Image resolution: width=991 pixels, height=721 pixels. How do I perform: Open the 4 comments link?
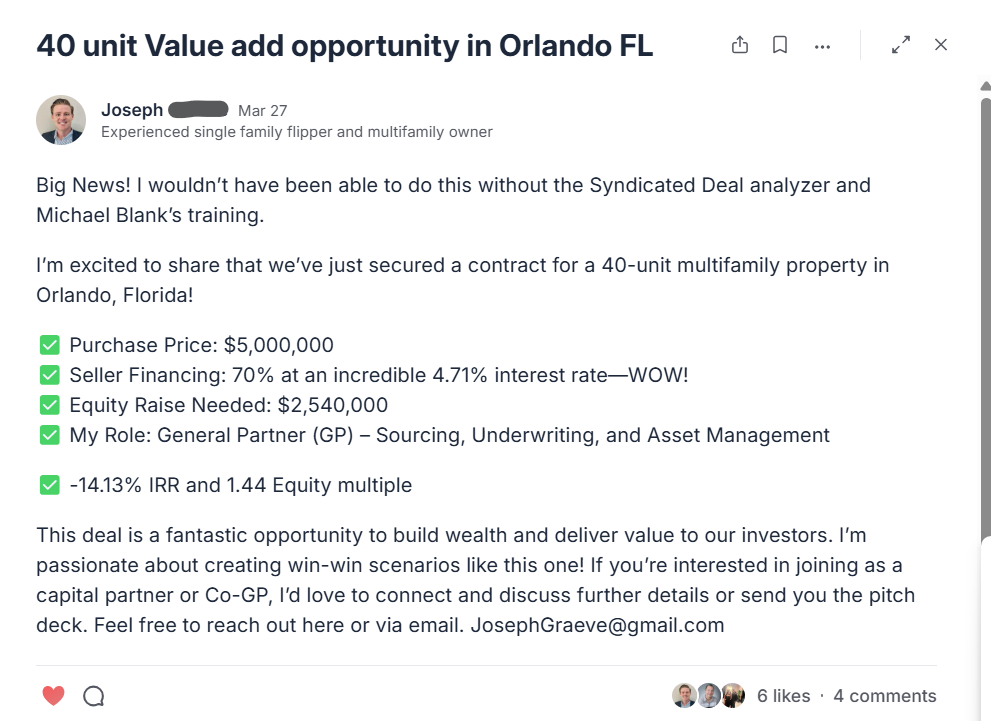885,696
